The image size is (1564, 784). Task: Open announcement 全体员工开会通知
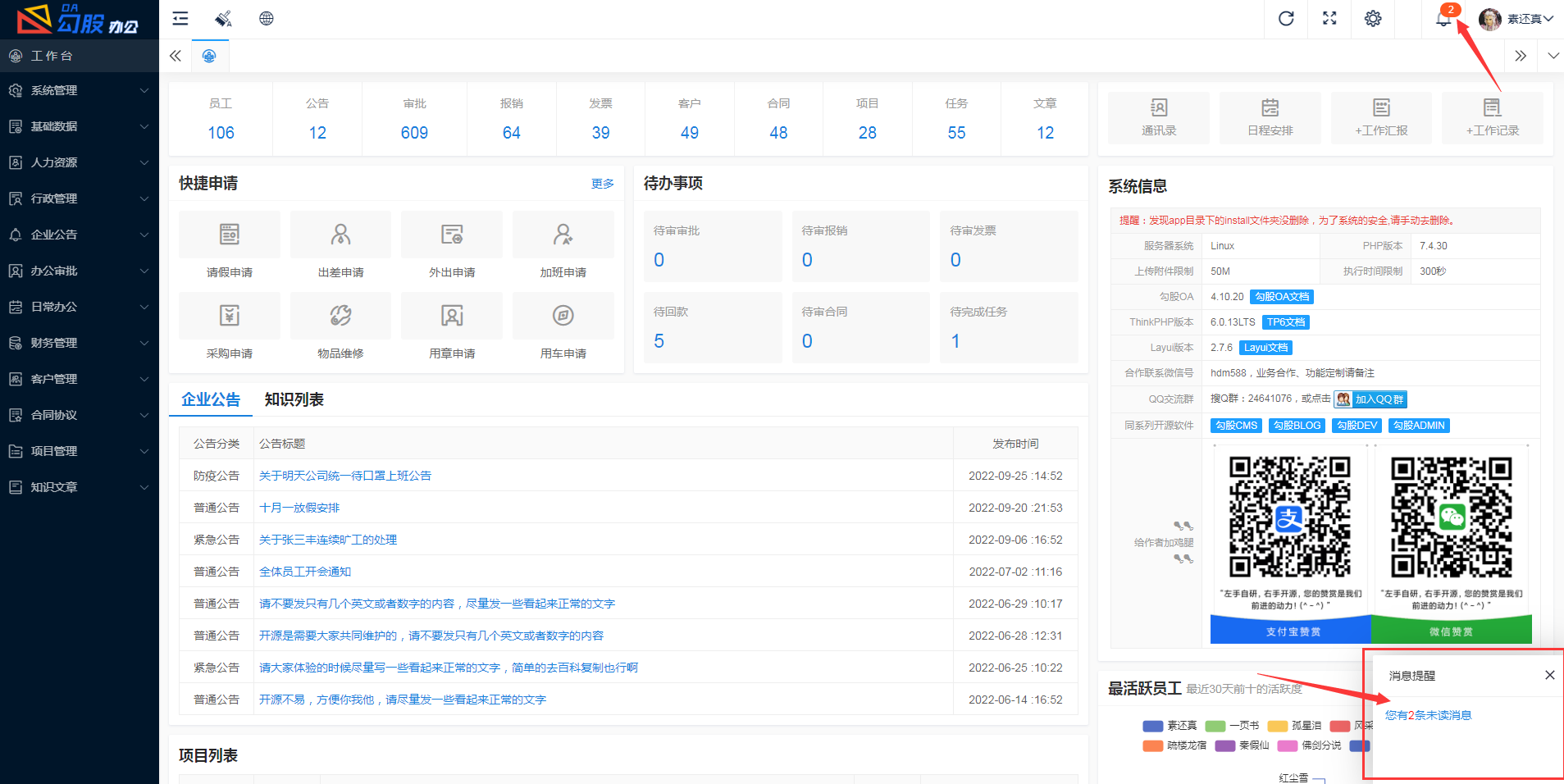coord(305,572)
